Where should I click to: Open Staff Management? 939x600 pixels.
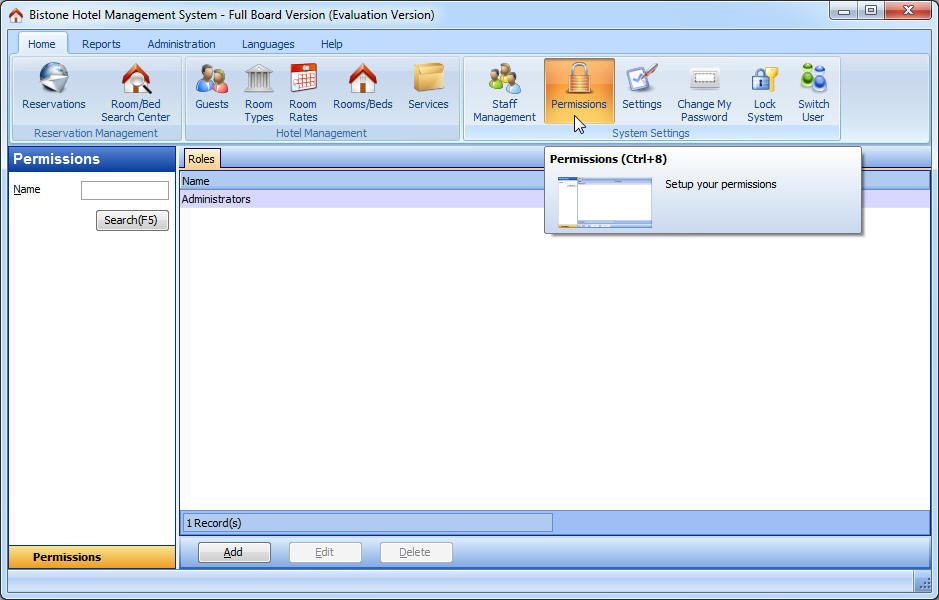504,88
